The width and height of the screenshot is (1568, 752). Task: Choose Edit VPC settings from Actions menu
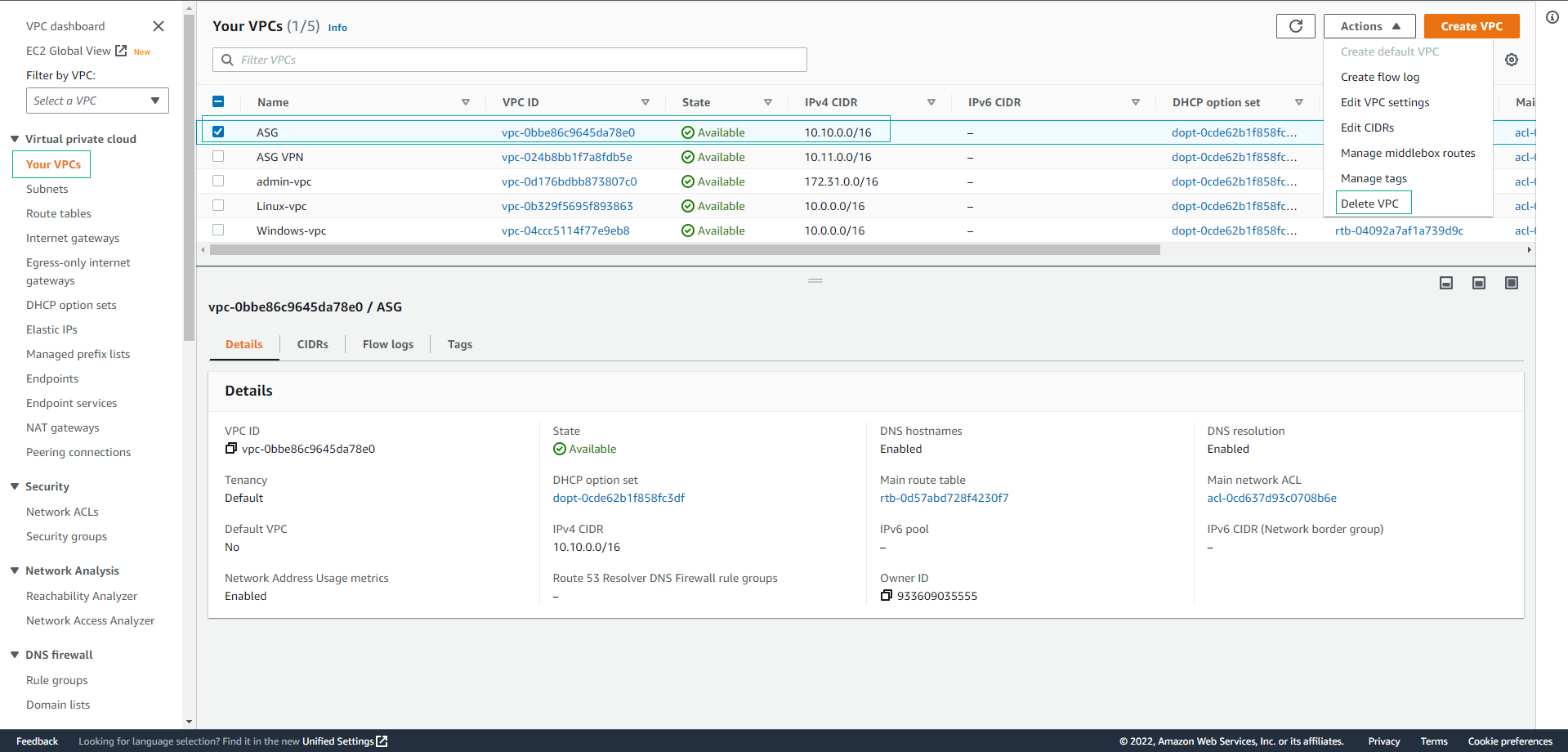[1385, 102]
